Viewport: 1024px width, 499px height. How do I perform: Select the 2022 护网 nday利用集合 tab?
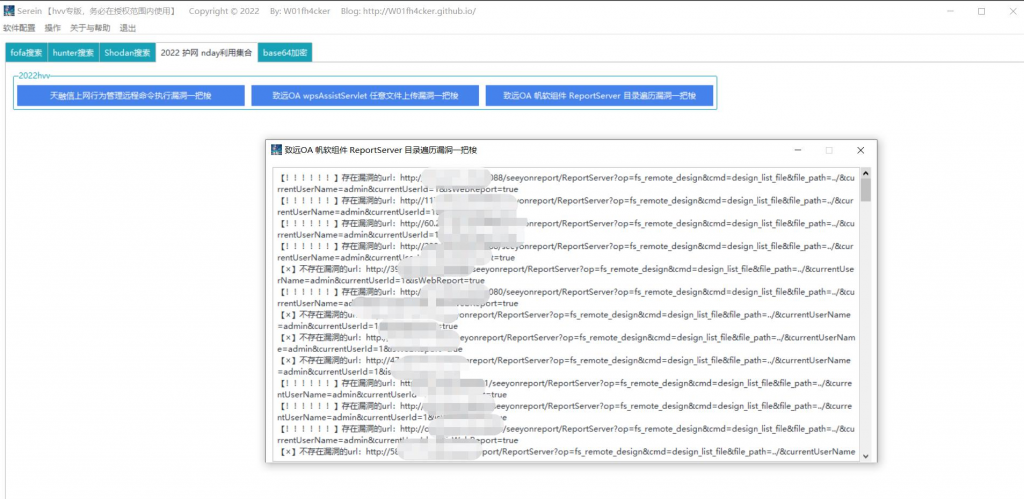(x=206, y=53)
